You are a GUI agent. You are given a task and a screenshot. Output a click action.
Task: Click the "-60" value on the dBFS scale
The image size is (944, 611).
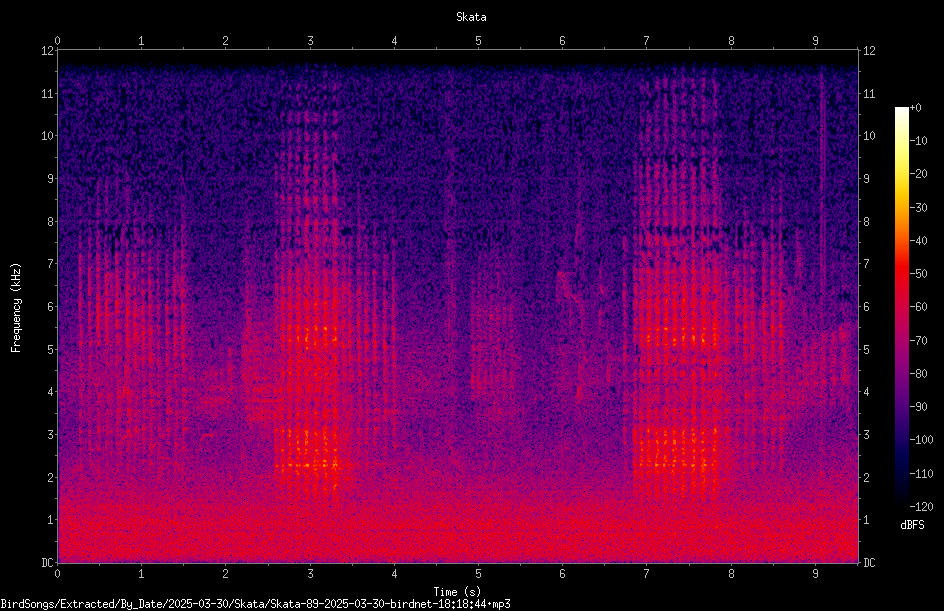tap(918, 307)
